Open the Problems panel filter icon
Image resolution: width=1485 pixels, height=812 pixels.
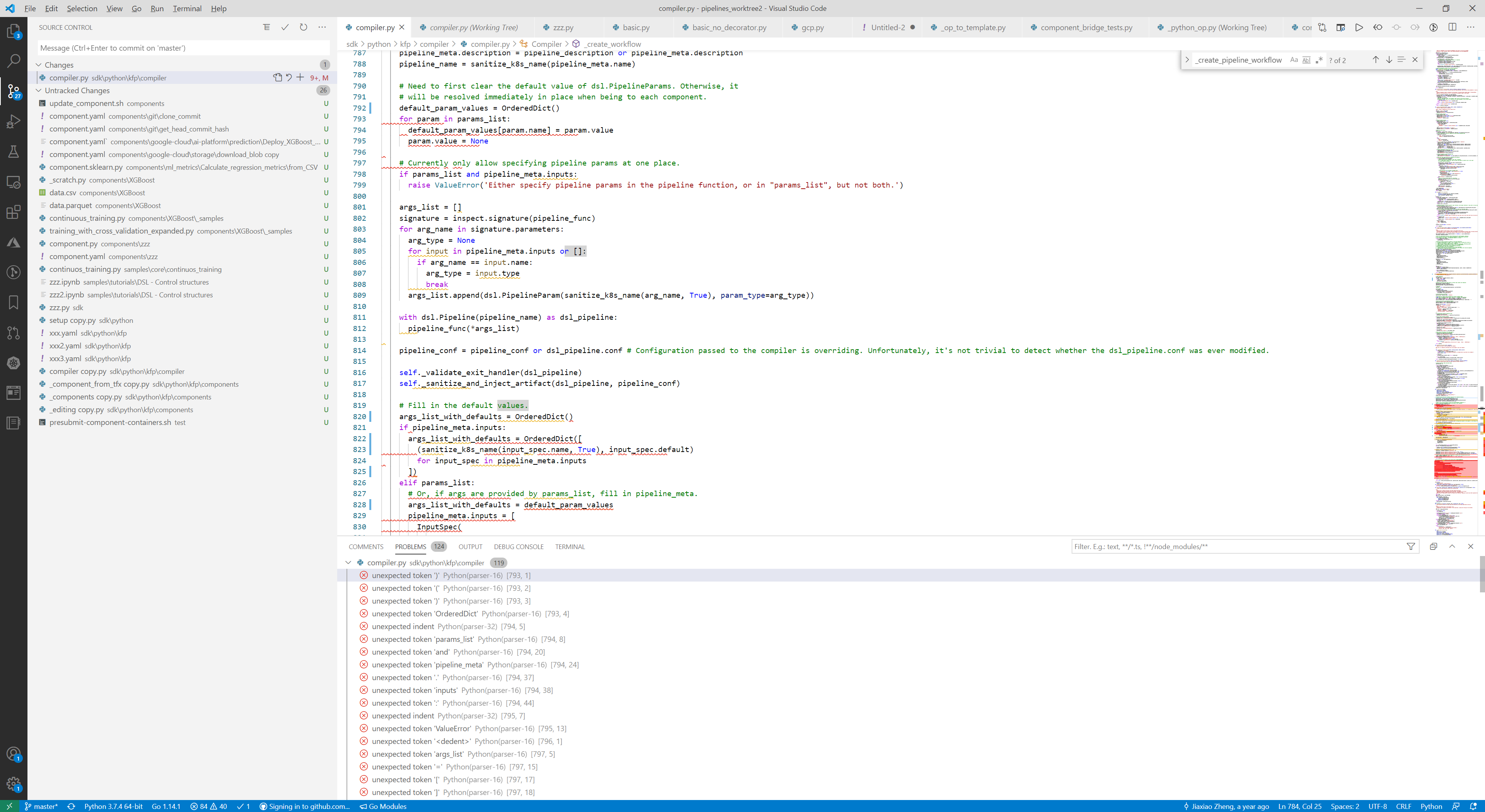coord(1411,546)
